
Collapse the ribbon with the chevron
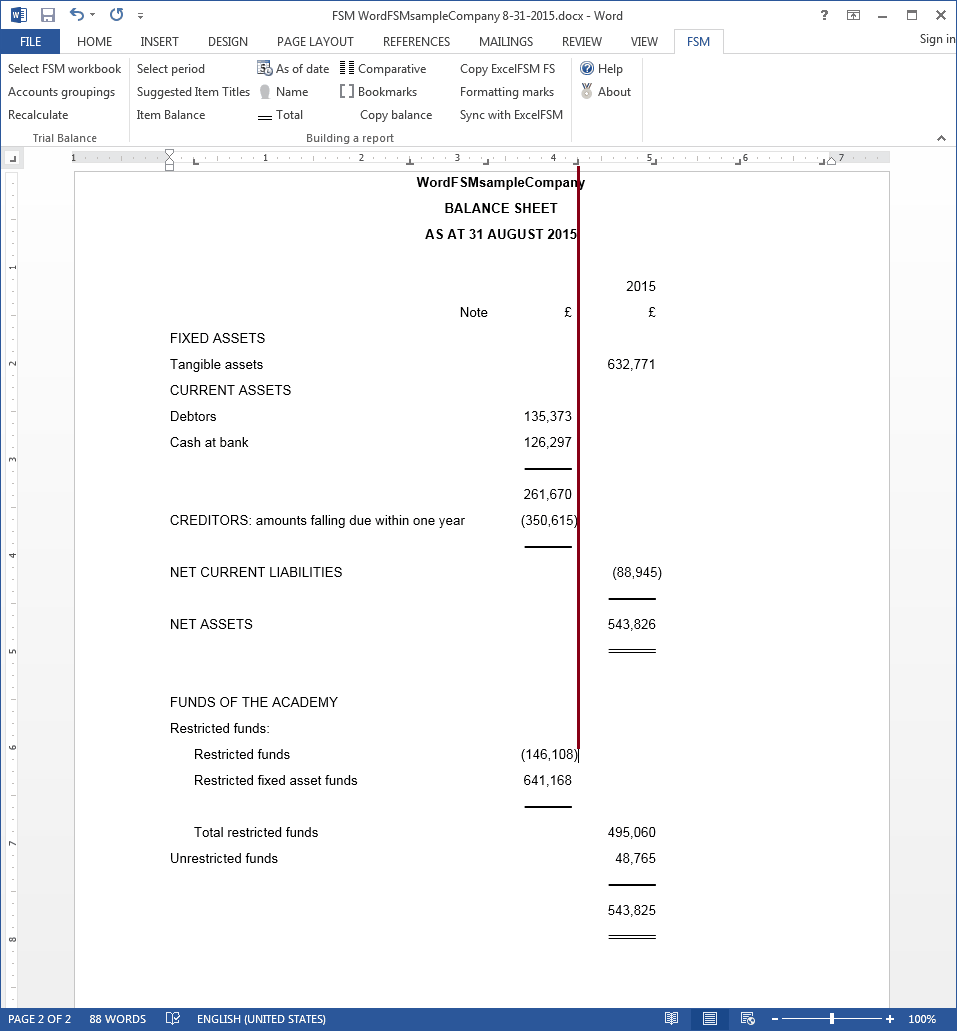941,138
